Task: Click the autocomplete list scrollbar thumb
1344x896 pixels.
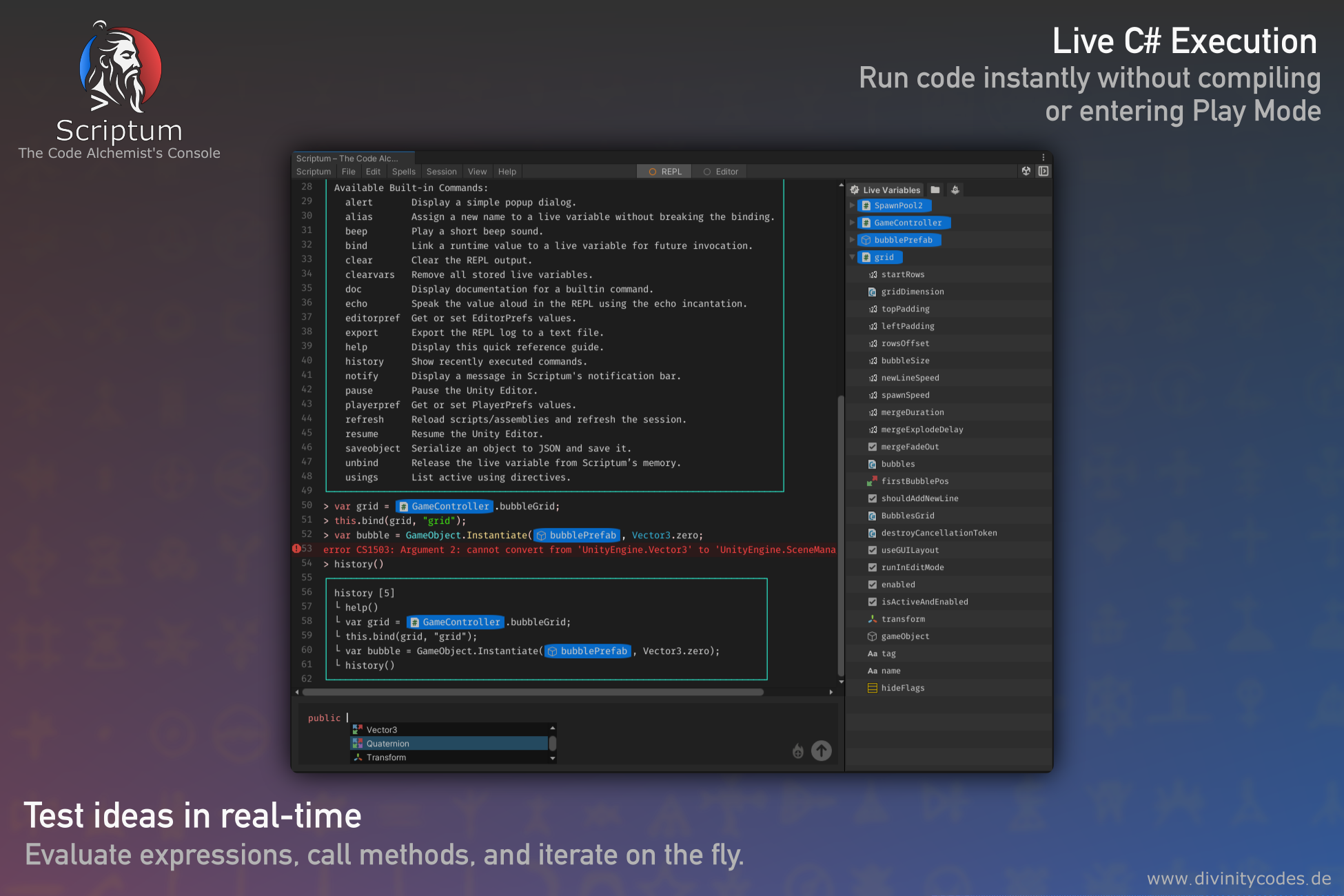Action: tap(552, 743)
